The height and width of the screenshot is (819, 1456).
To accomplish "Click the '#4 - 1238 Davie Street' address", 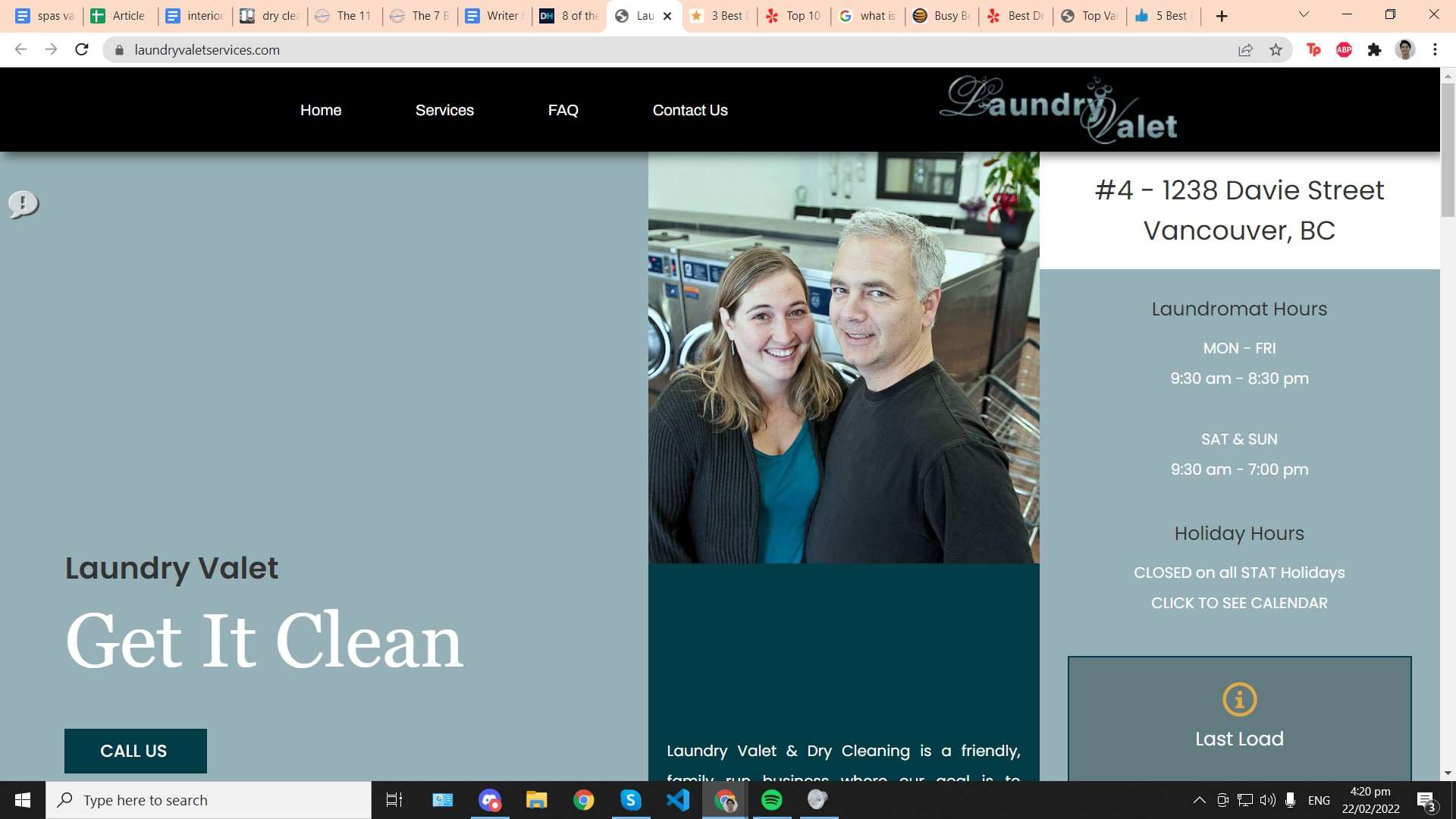I will click(1239, 190).
